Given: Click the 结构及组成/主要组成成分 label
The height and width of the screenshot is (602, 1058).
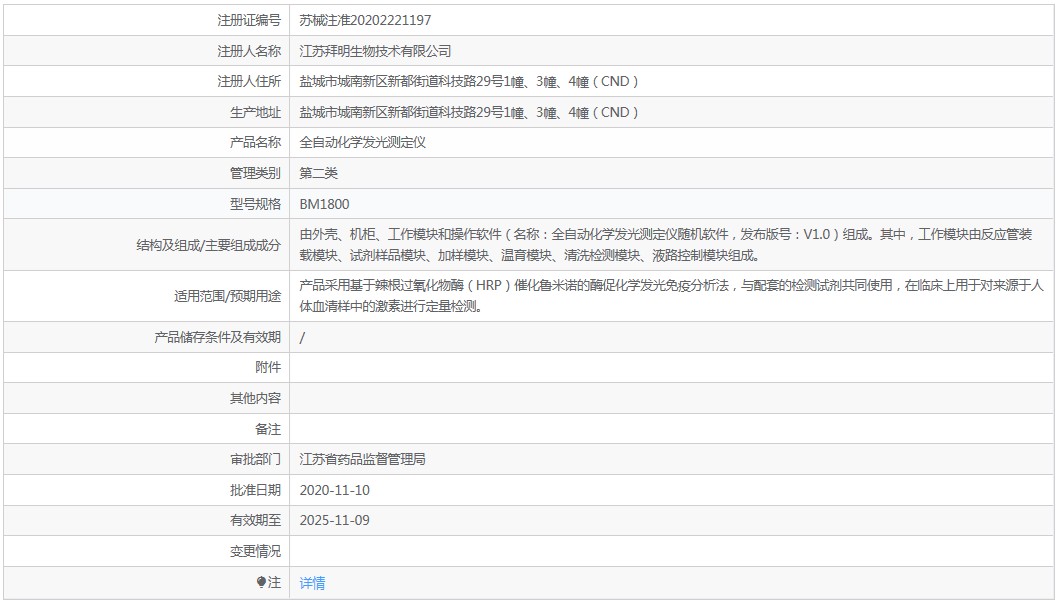Looking at the screenshot, I should [x=208, y=246].
